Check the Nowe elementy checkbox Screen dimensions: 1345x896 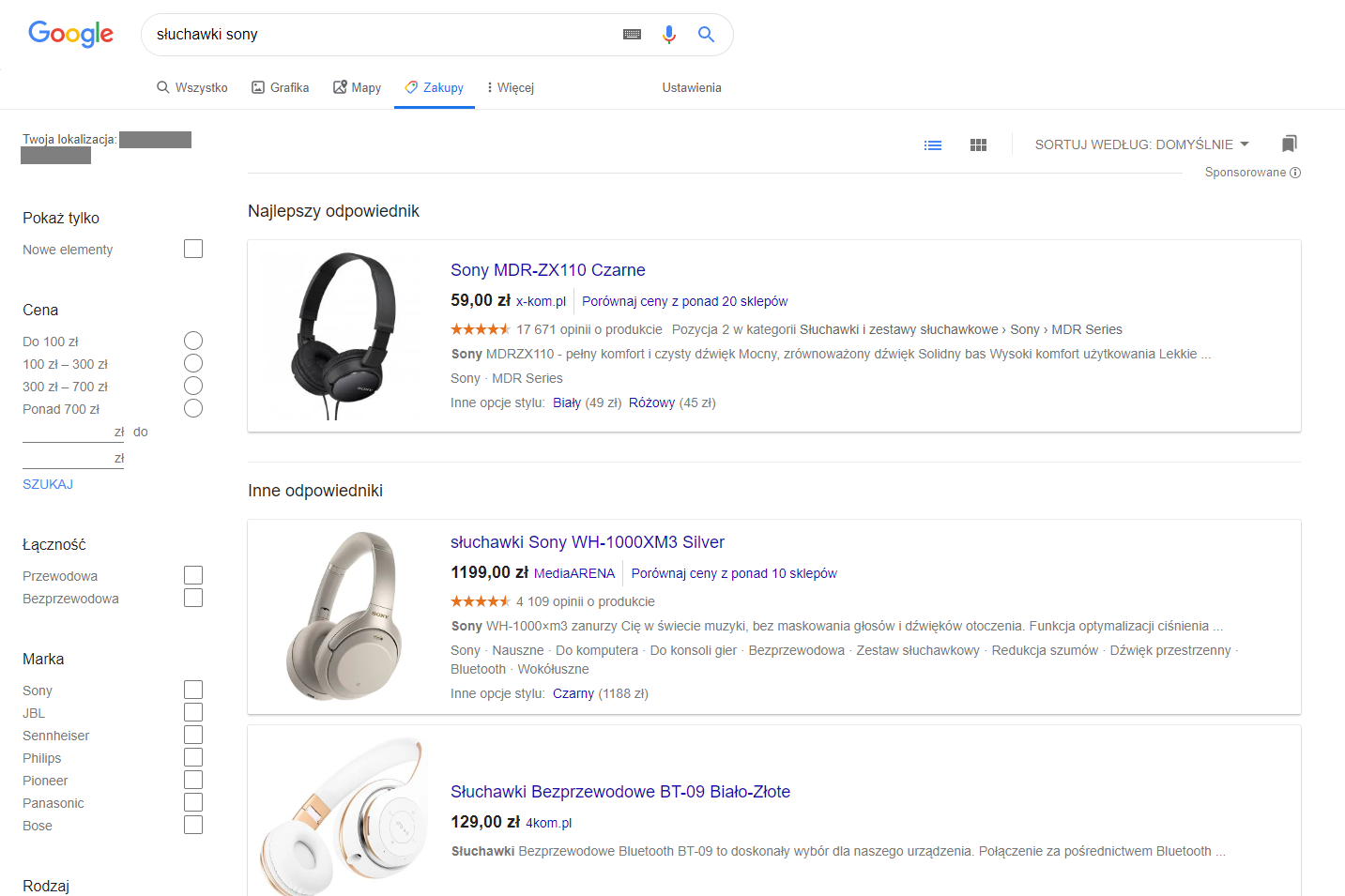coord(193,249)
